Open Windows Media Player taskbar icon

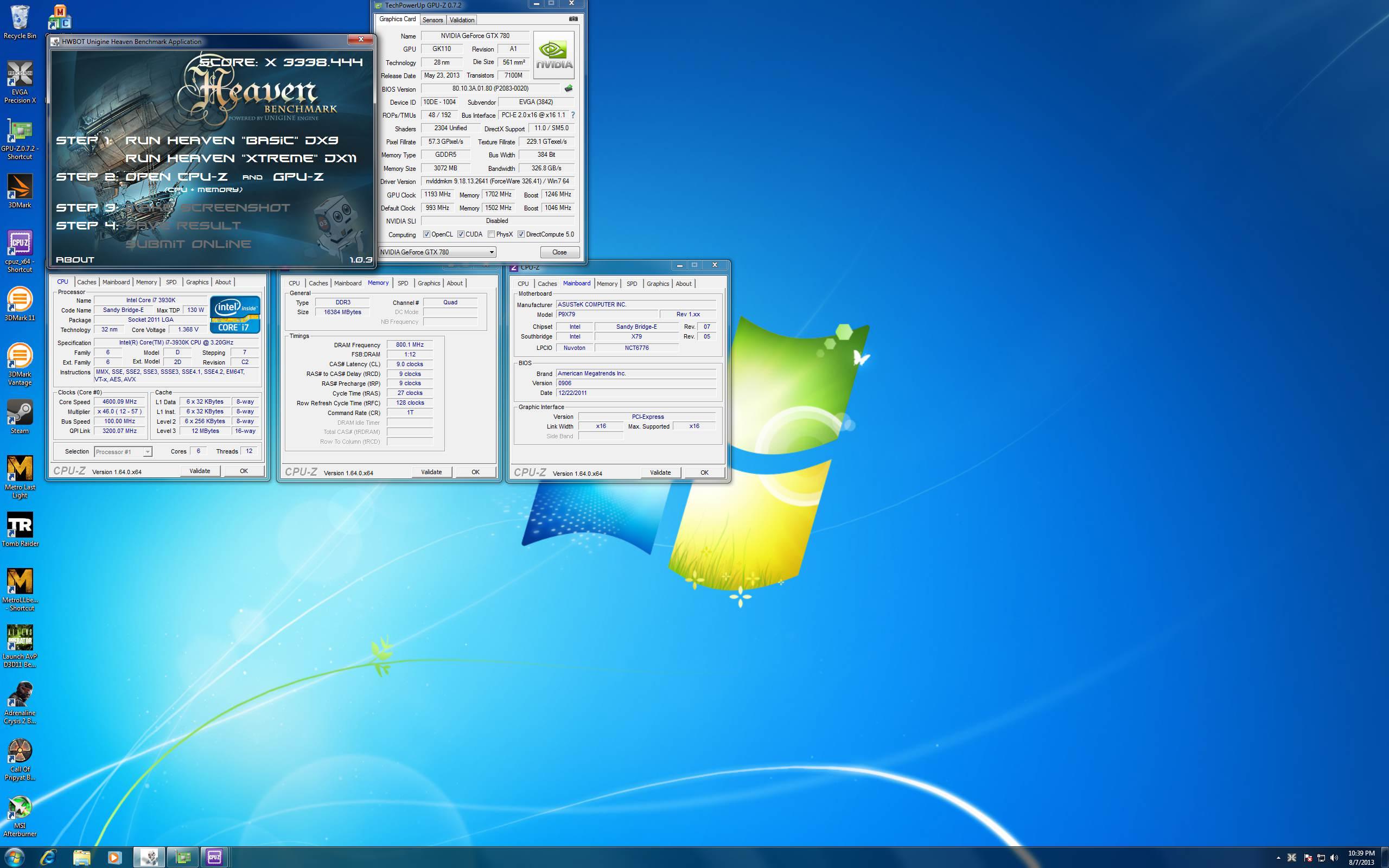coord(114,857)
